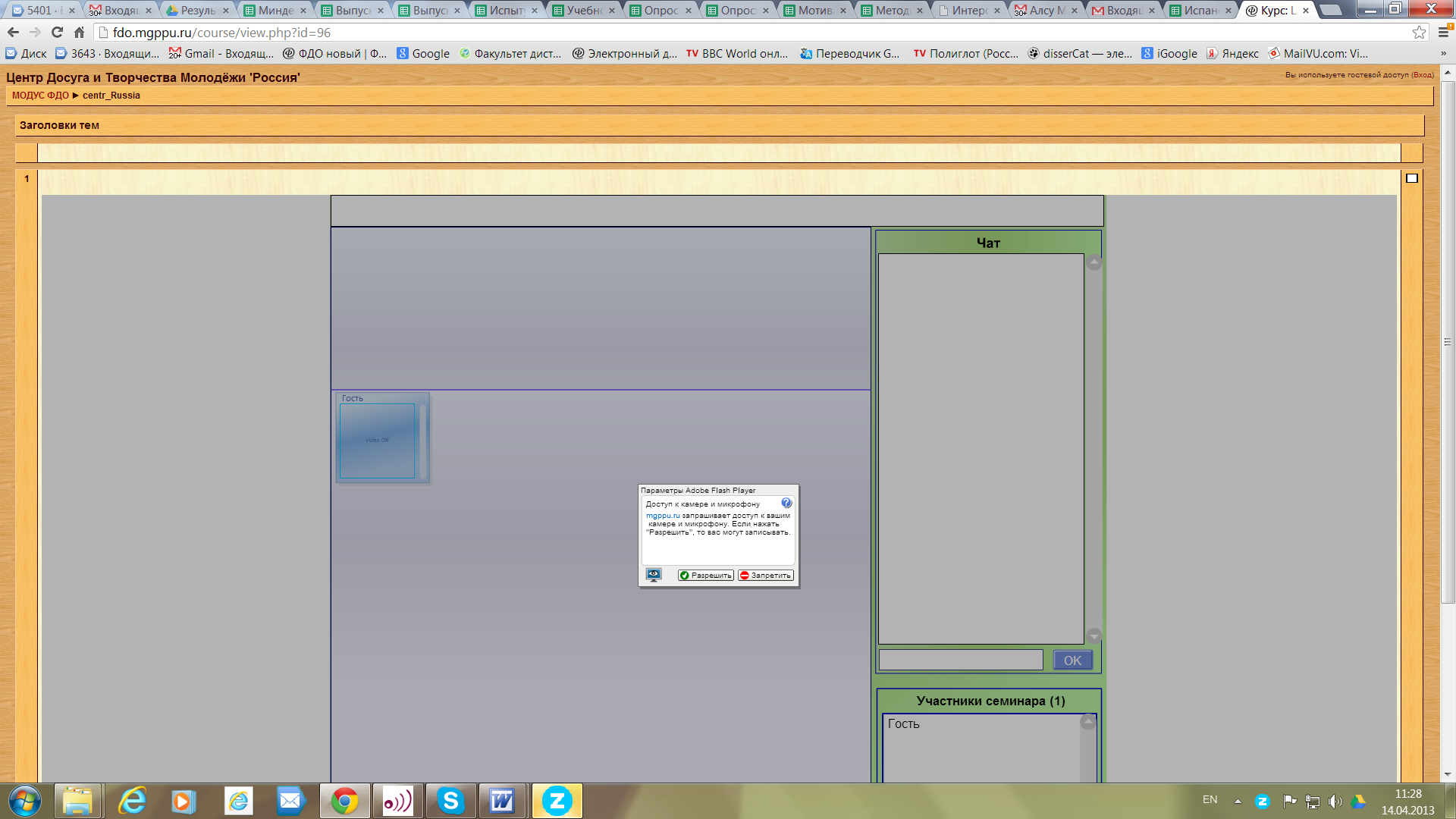1456x819 pixels.
Task: Click the chat message input field
Action: [961, 660]
